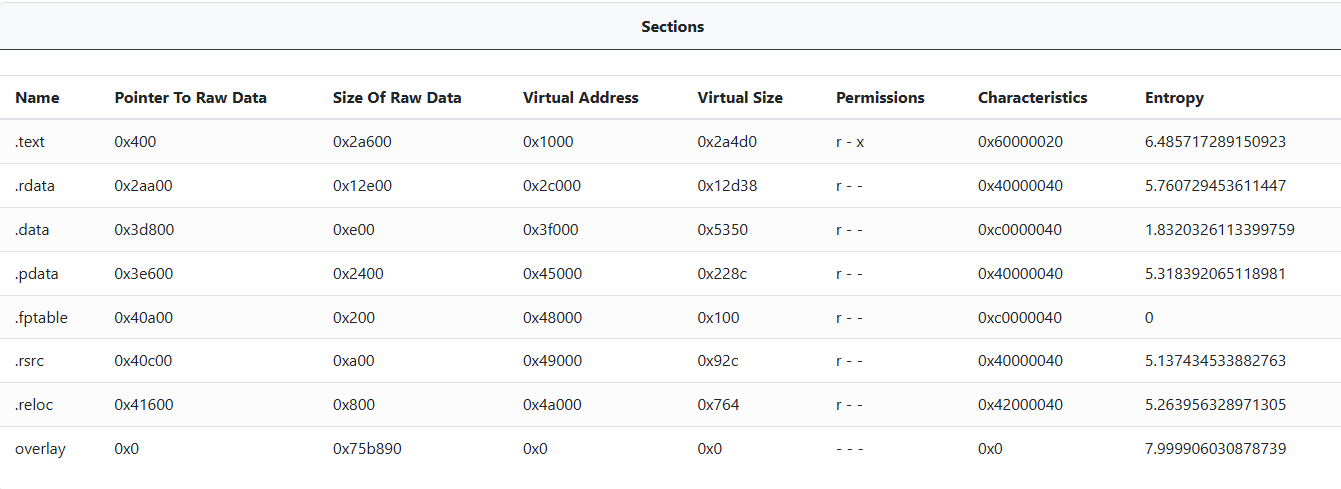1341x489 pixels.
Task: Click the overlay raw data size 0x75b890
Action: point(367,449)
